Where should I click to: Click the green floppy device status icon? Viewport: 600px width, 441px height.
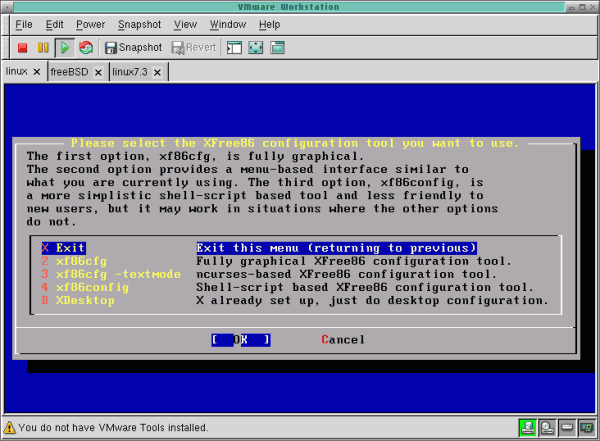(x=527, y=427)
